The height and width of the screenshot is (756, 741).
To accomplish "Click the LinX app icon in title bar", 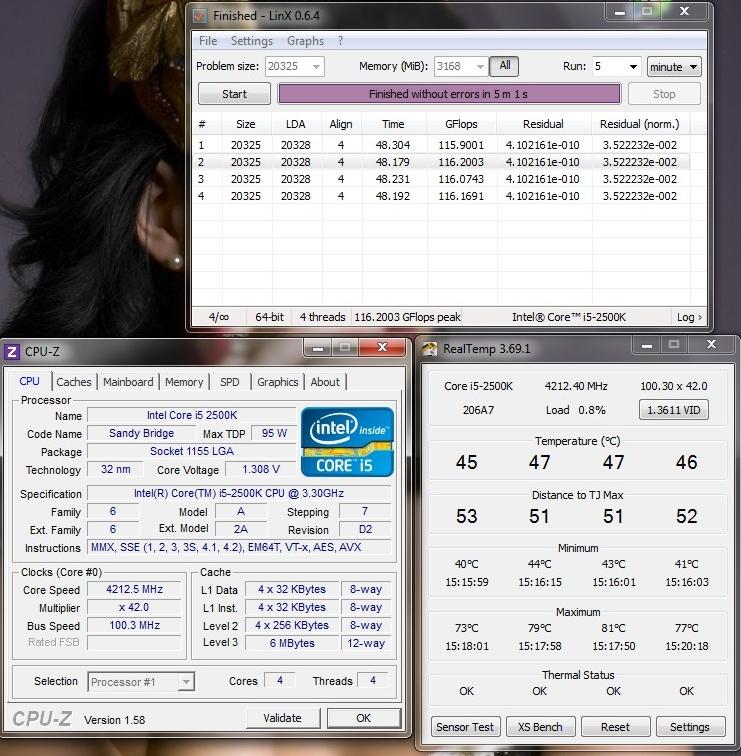I will click(199, 15).
